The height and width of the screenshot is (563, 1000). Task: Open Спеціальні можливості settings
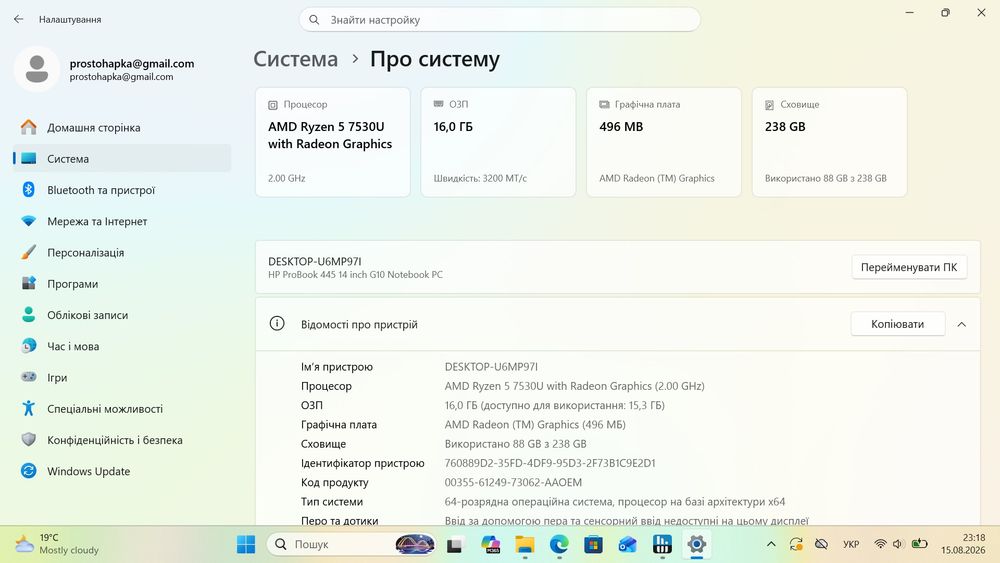click(122, 409)
